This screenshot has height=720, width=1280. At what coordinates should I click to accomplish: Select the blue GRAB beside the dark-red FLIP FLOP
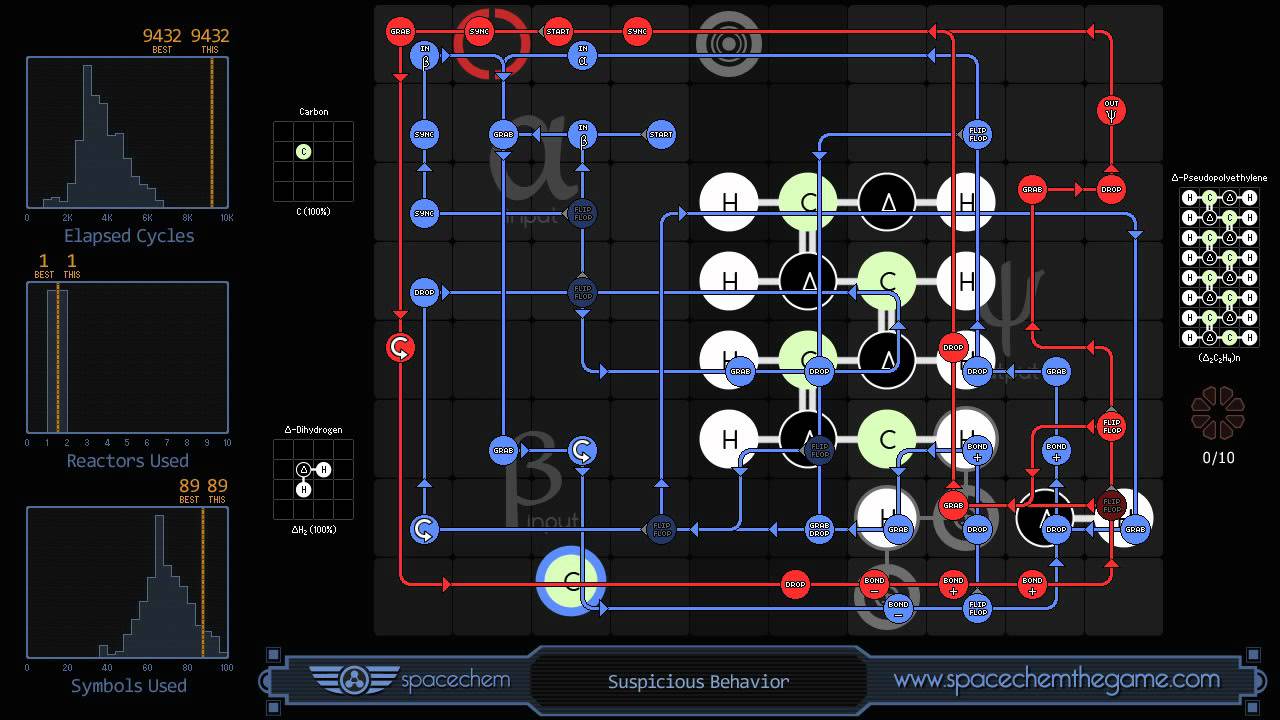coord(1135,529)
